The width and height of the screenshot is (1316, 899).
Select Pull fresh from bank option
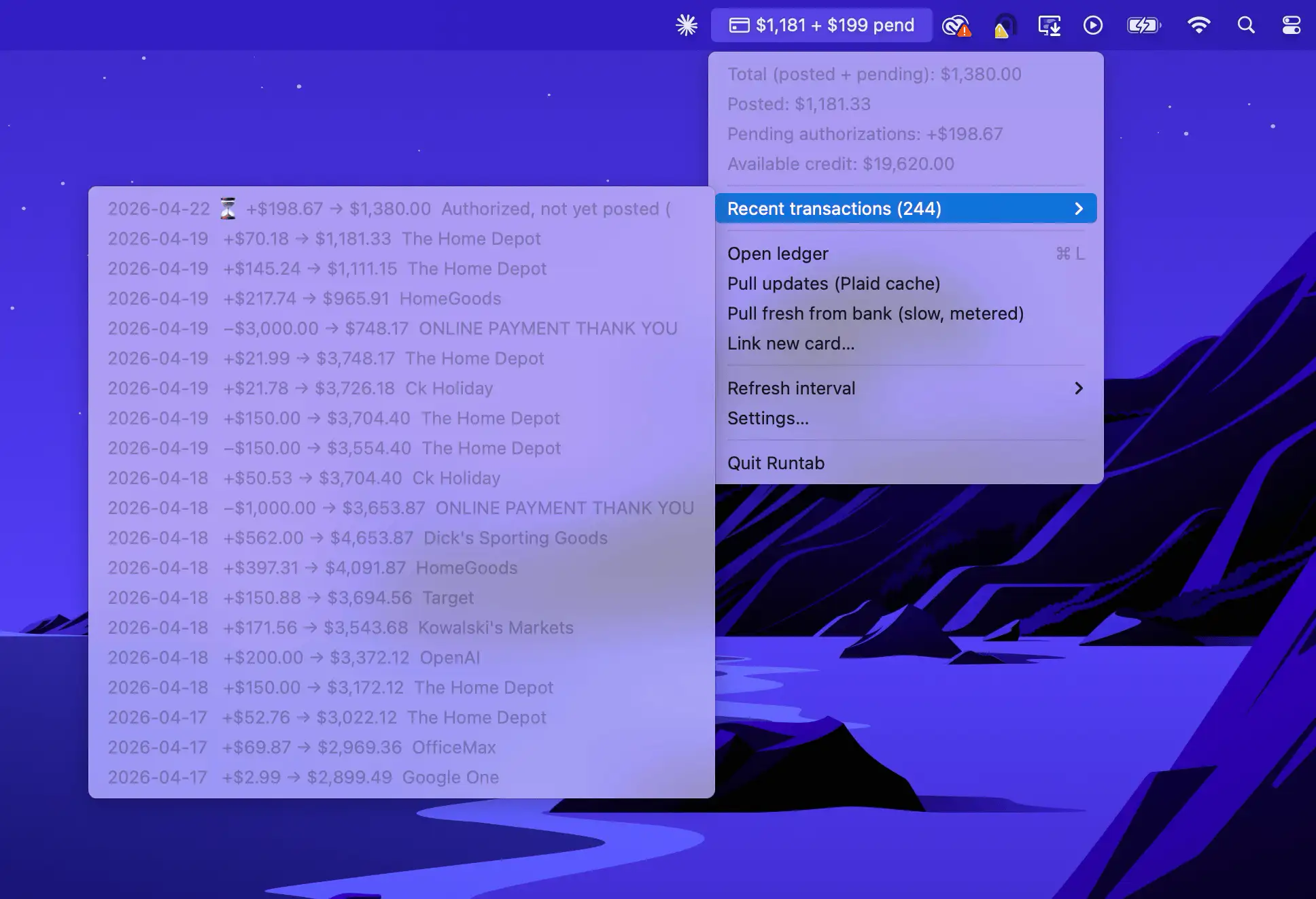coord(875,313)
